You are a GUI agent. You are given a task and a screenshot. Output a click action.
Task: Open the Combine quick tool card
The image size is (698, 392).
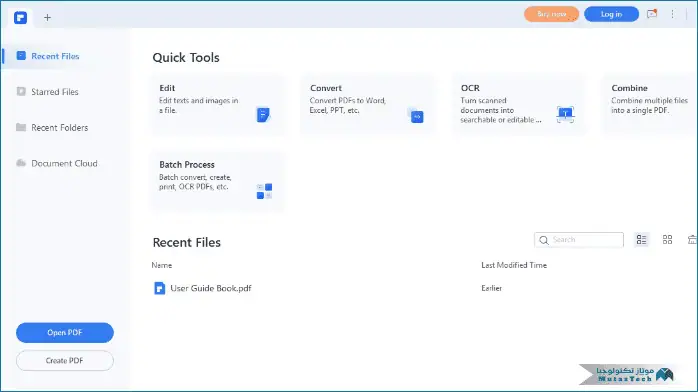pos(650,105)
